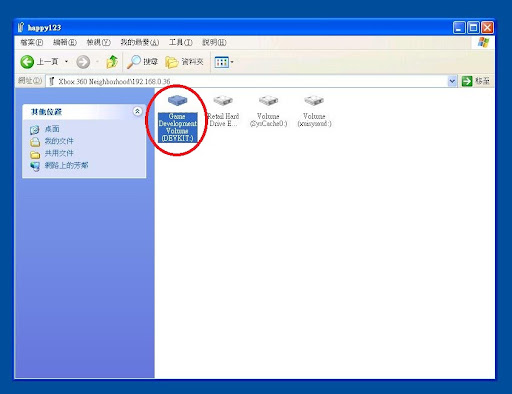
Task: Go up one folder level
Action: pos(112,62)
